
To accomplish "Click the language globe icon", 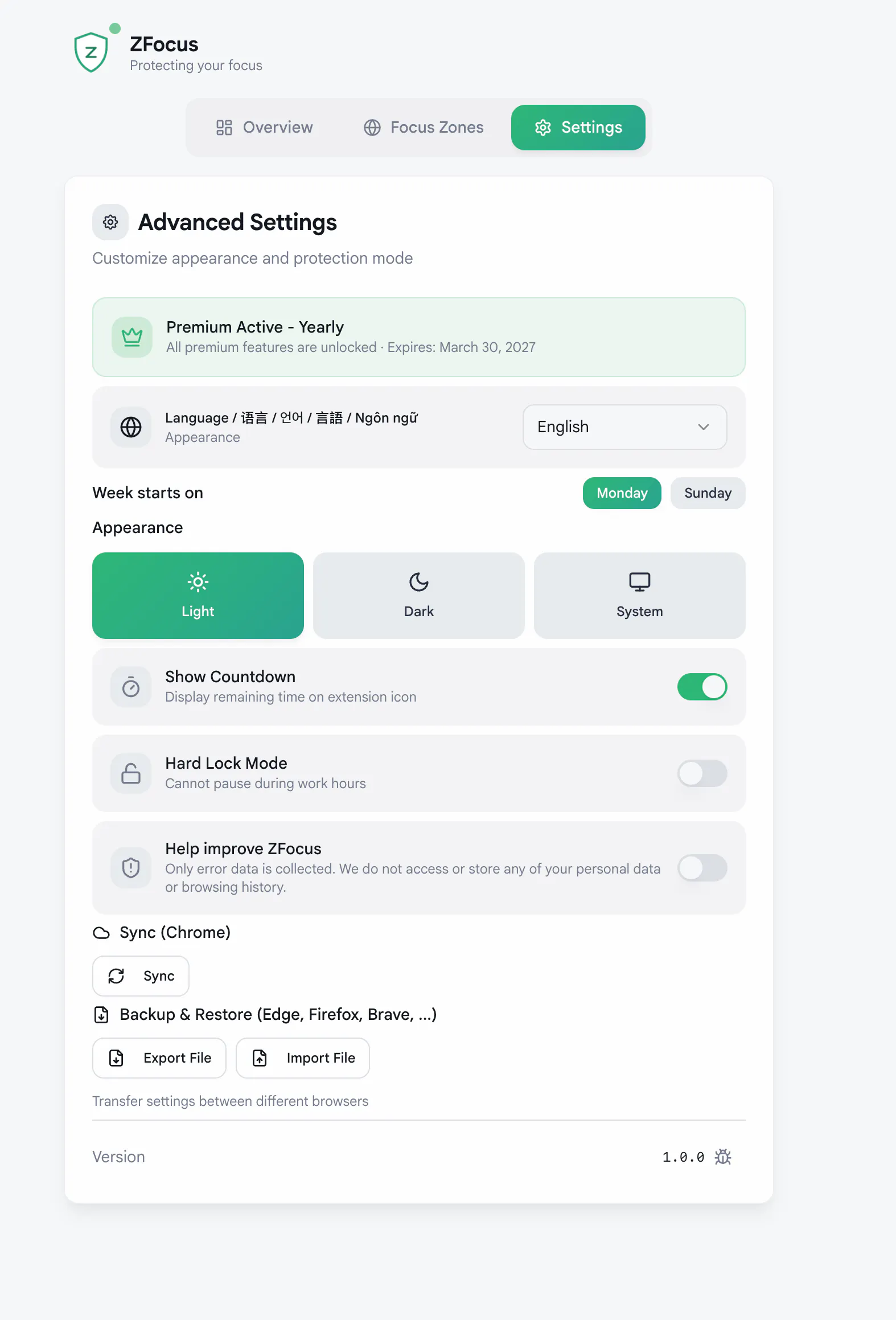I will (x=131, y=427).
